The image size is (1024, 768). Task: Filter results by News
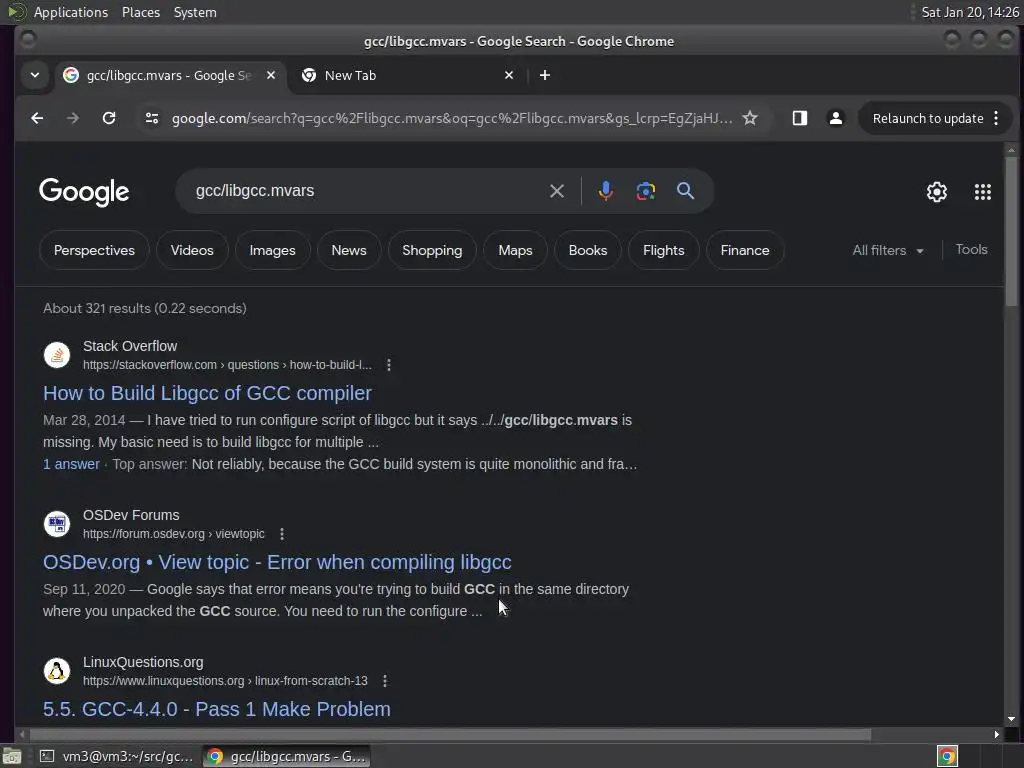(349, 250)
